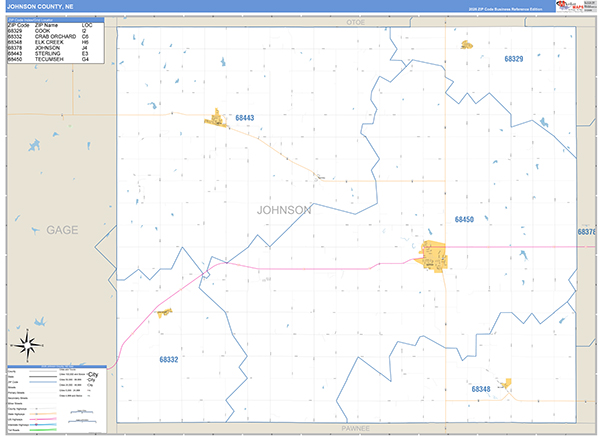Click the 'JOHNSON COUNTY, NE' title
Screen dimensions: 600x436
(x=40, y=7)
